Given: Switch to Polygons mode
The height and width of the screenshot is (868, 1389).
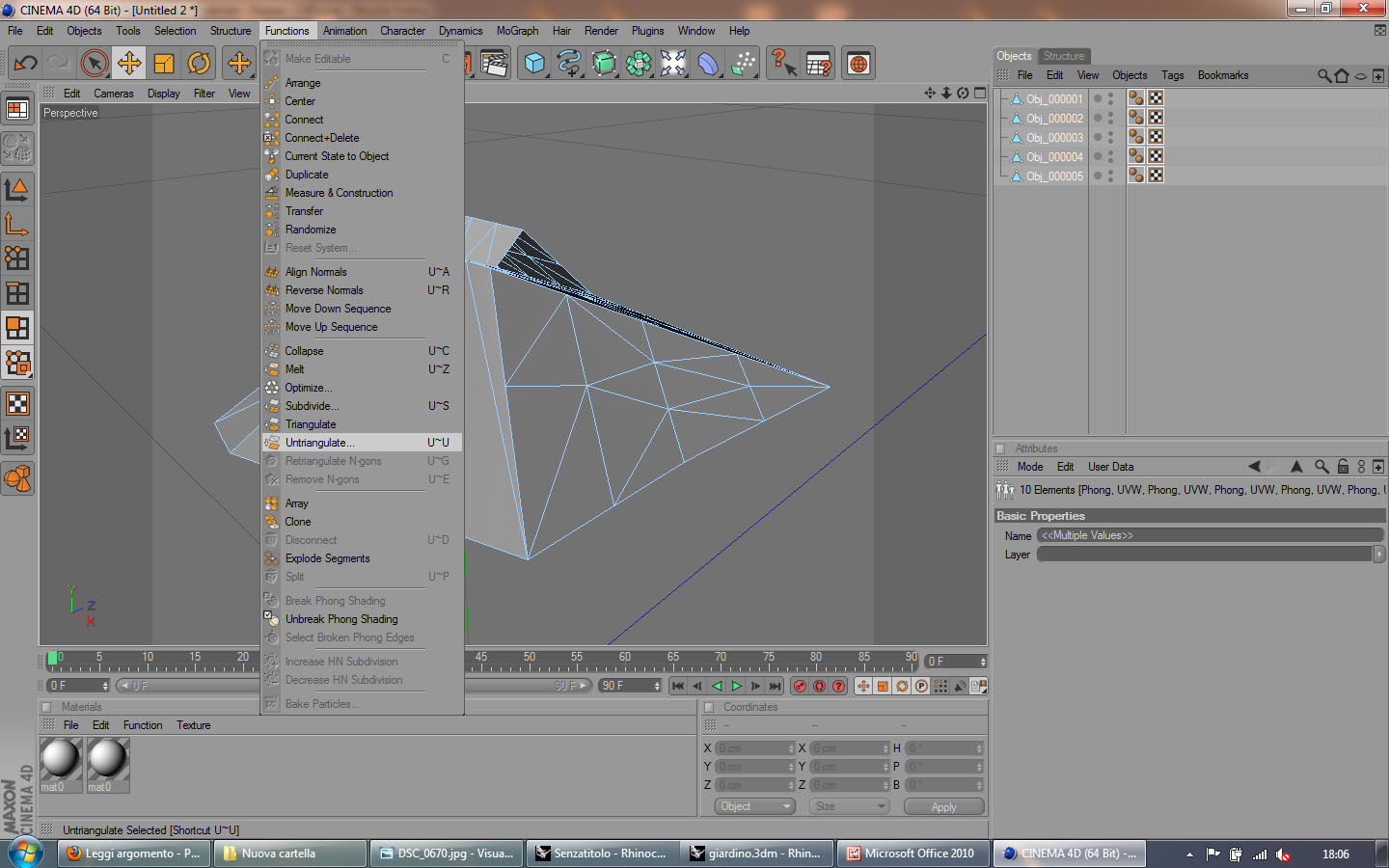Looking at the screenshot, I should [x=17, y=328].
